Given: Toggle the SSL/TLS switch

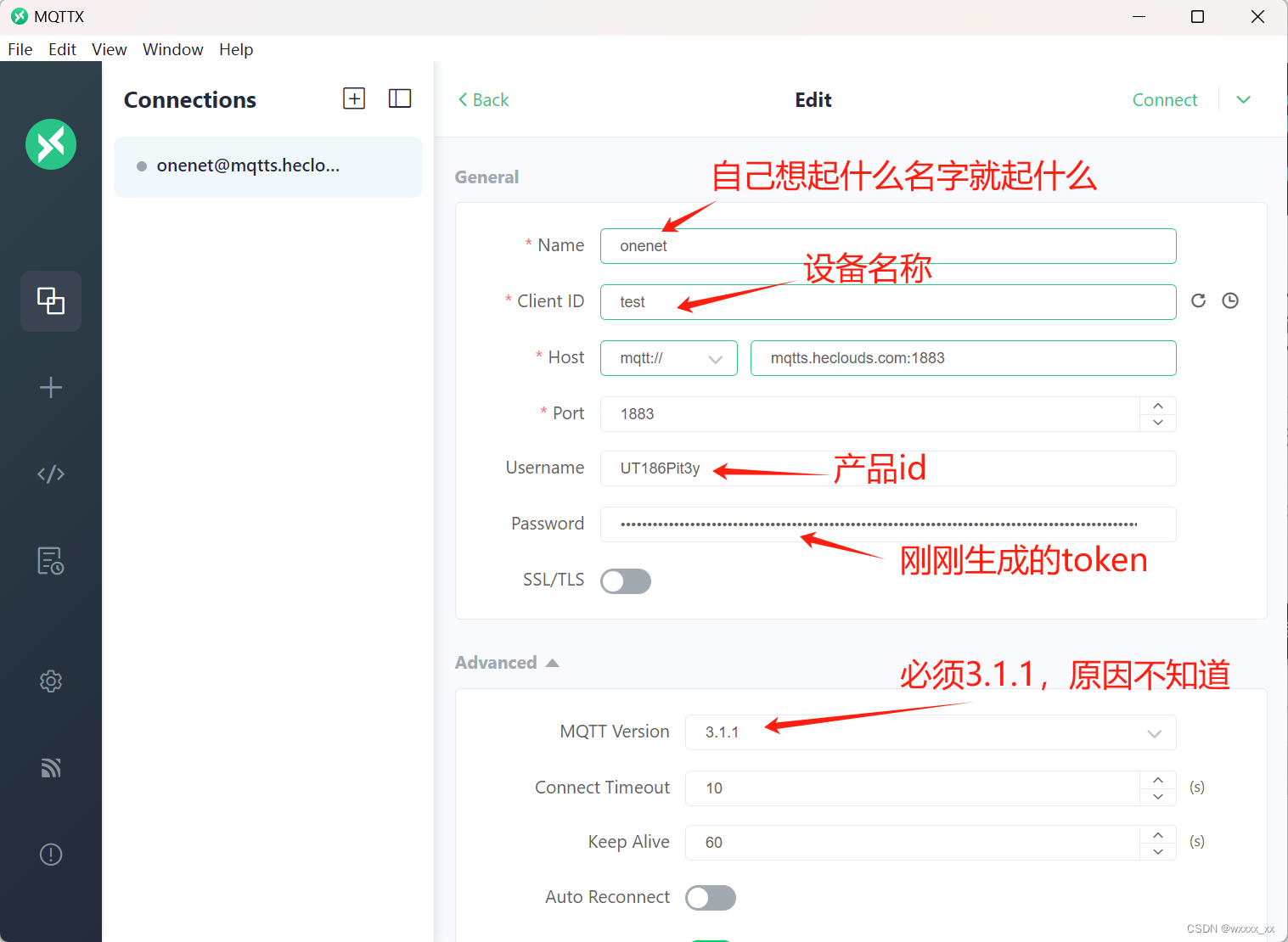Looking at the screenshot, I should point(626,580).
